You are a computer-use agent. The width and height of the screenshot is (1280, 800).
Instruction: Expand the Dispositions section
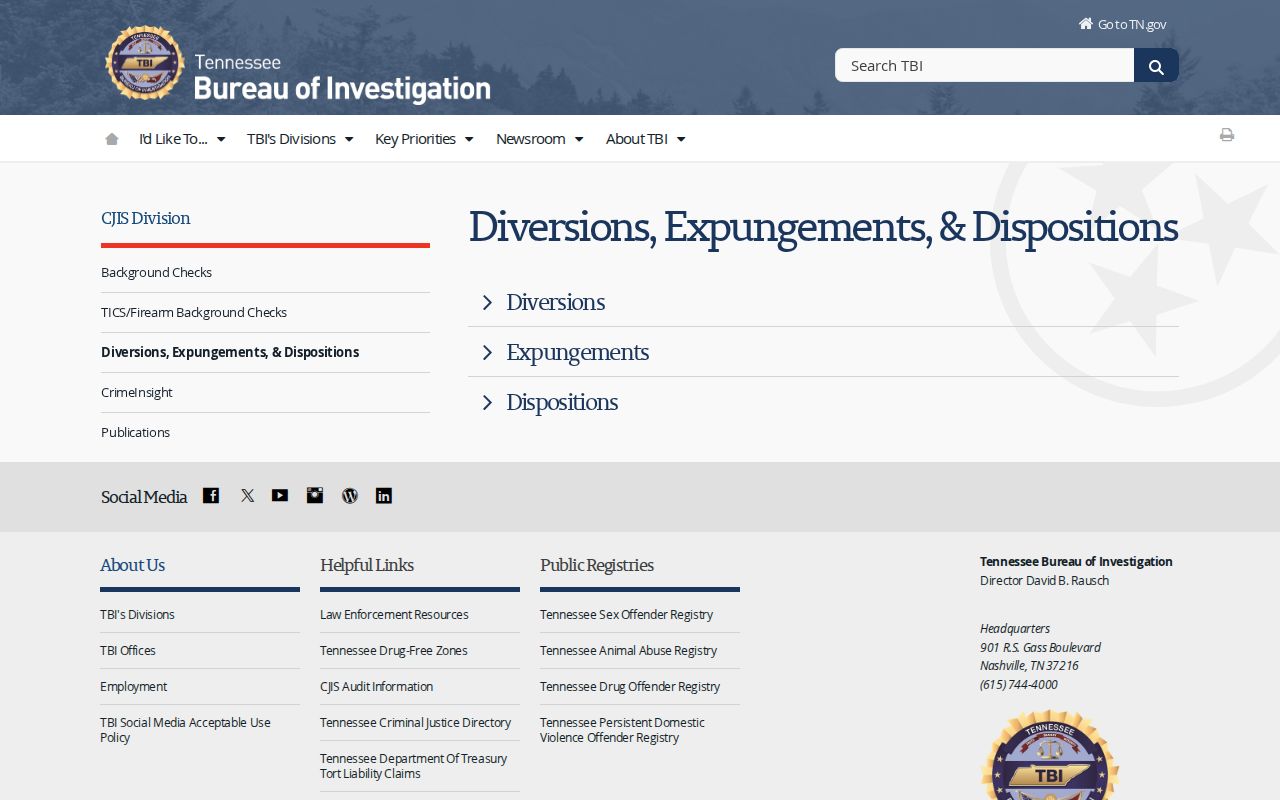[x=823, y=402]
